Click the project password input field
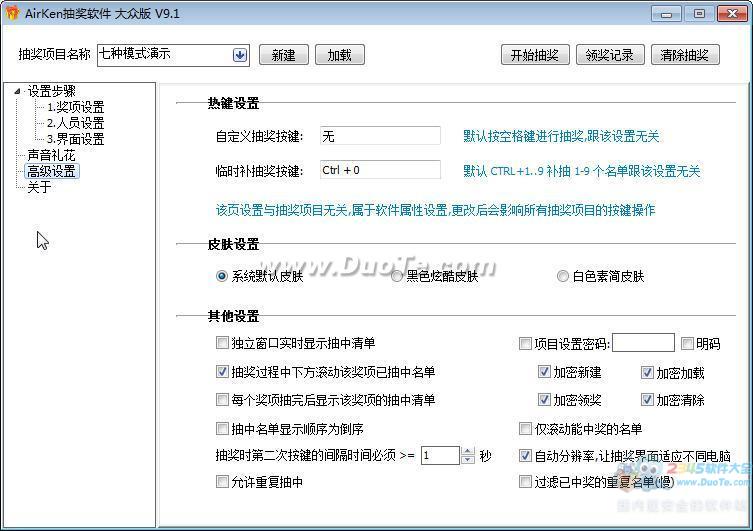753x531 pixels. [x=644, y=343]
